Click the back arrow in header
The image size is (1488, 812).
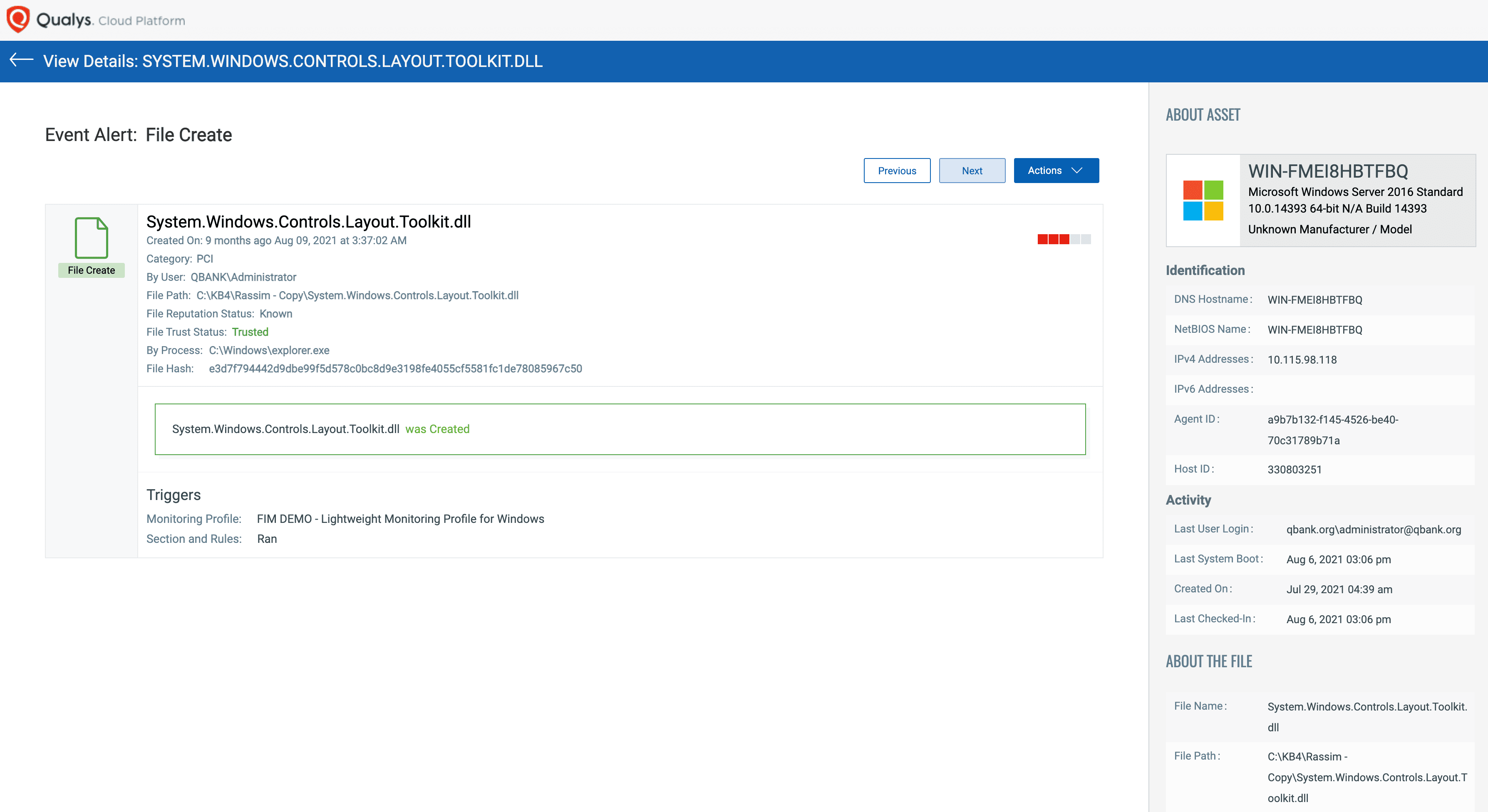tap(21, 60)
